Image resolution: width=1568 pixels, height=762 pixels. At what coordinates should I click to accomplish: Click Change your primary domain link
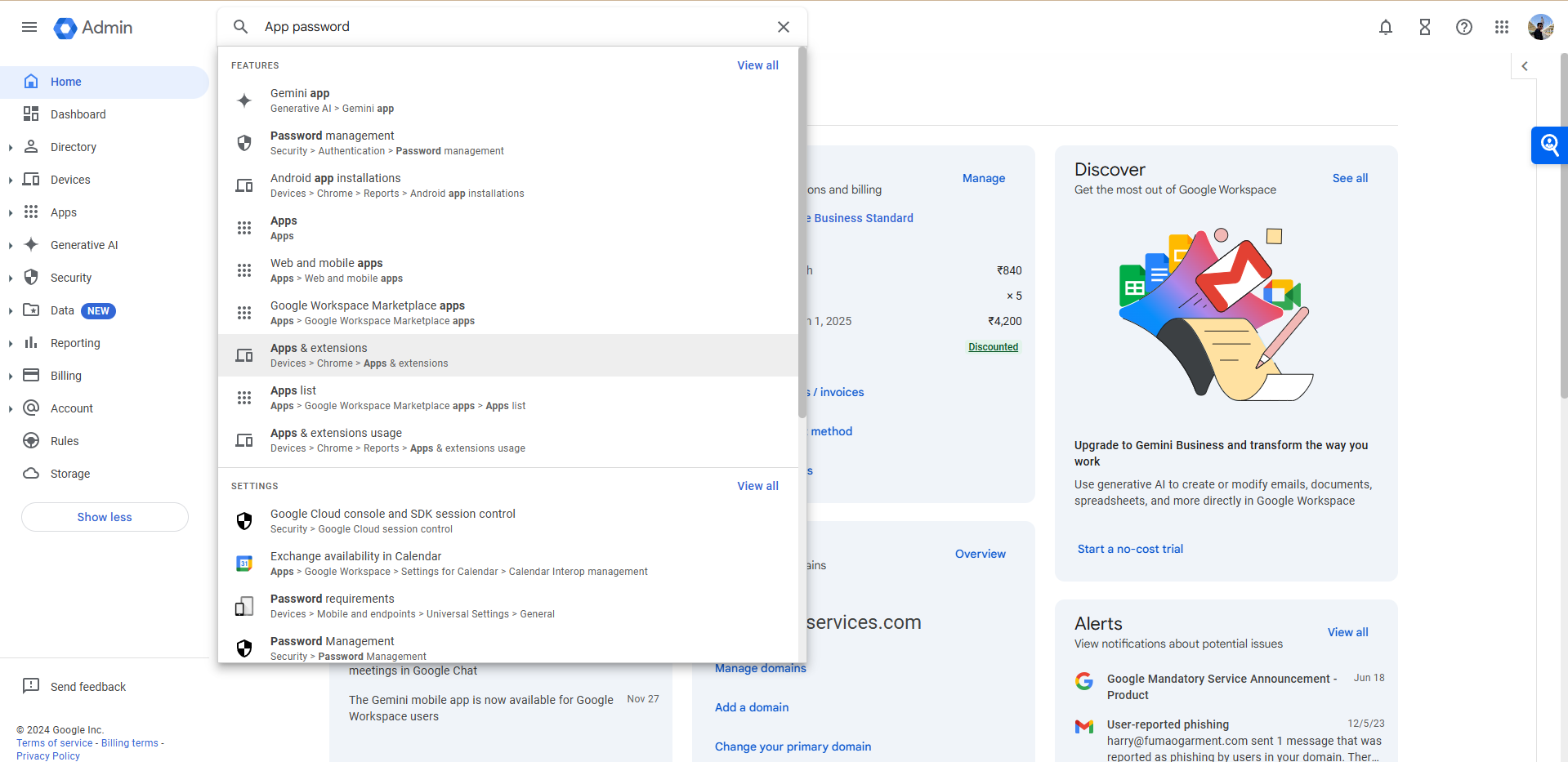(x=793, y=746)
